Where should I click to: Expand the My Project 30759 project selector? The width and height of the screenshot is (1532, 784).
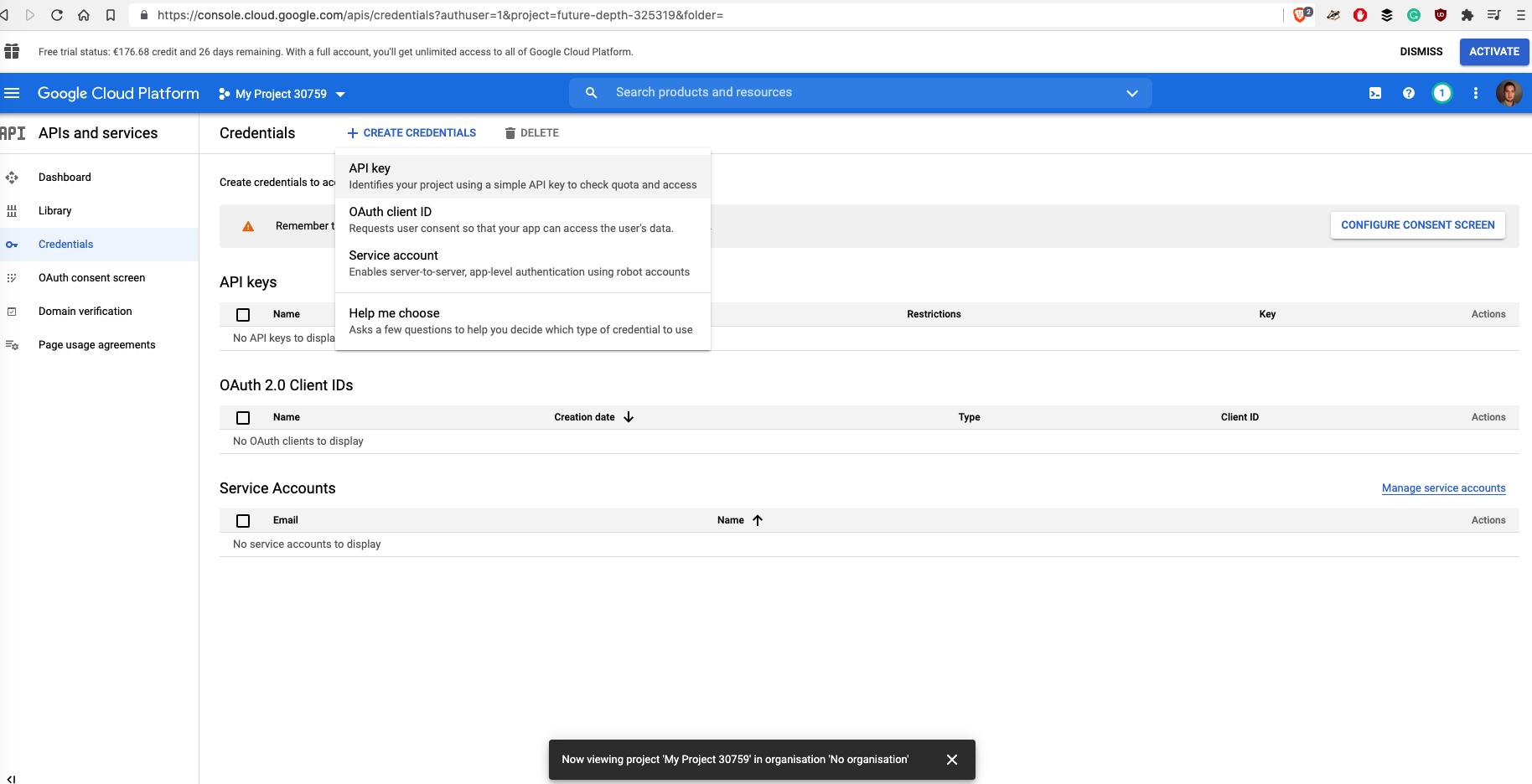point(282,94)
